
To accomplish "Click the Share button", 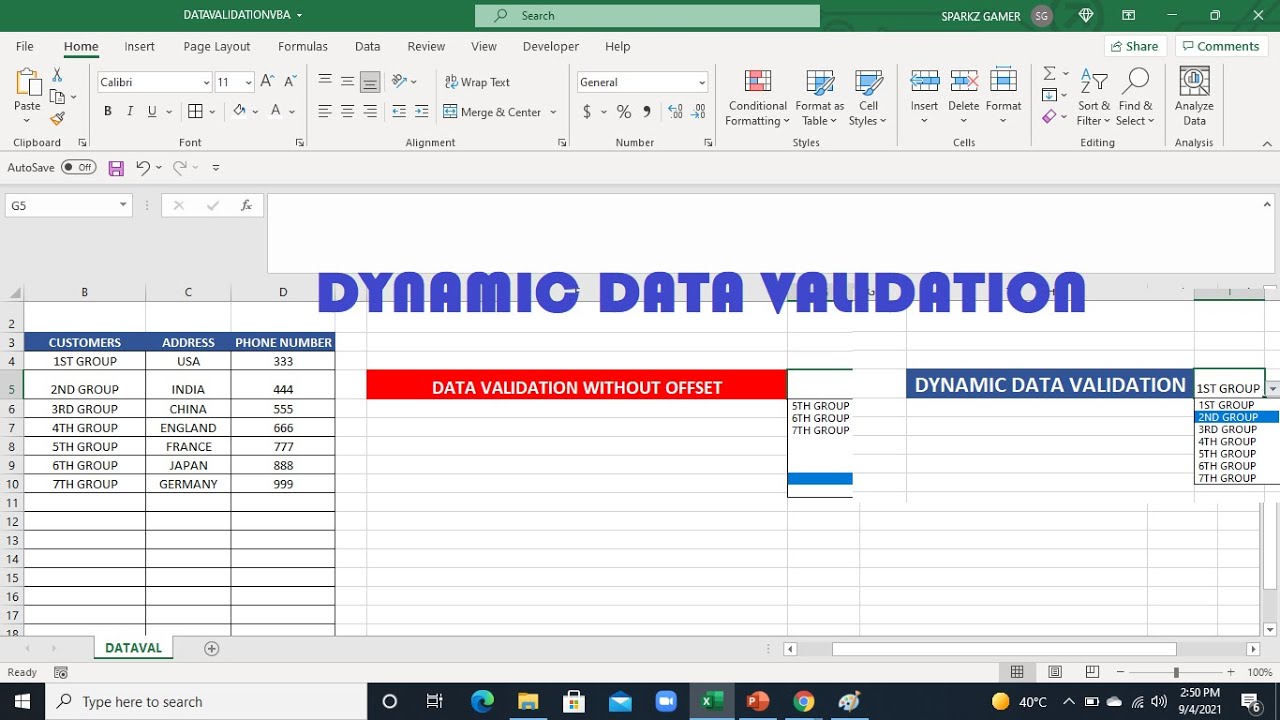I will click(x=1134, y=46).
